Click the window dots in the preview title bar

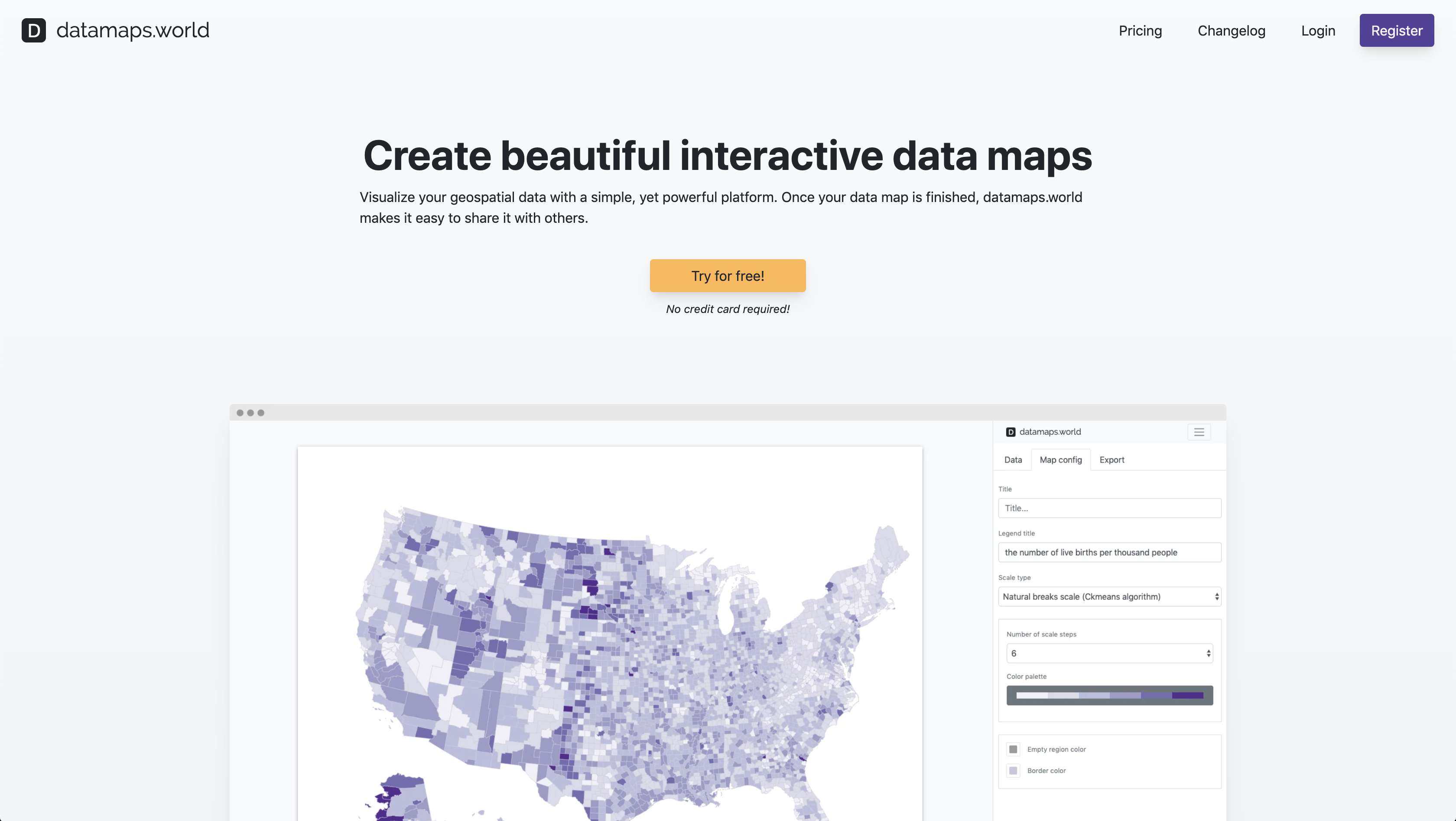[250, 413]
